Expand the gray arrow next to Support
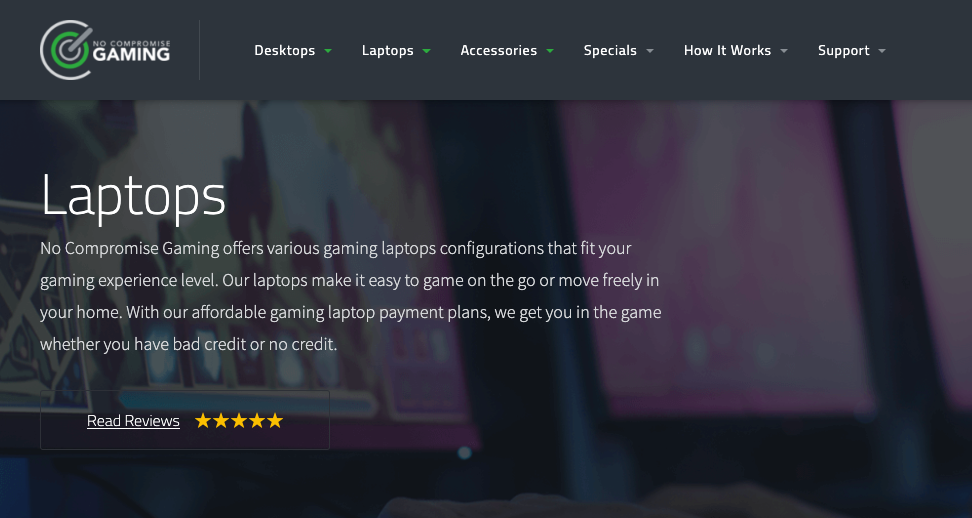The width and height of the screenshot is (972, 518). pyautogui.click(x=882, y=51)
